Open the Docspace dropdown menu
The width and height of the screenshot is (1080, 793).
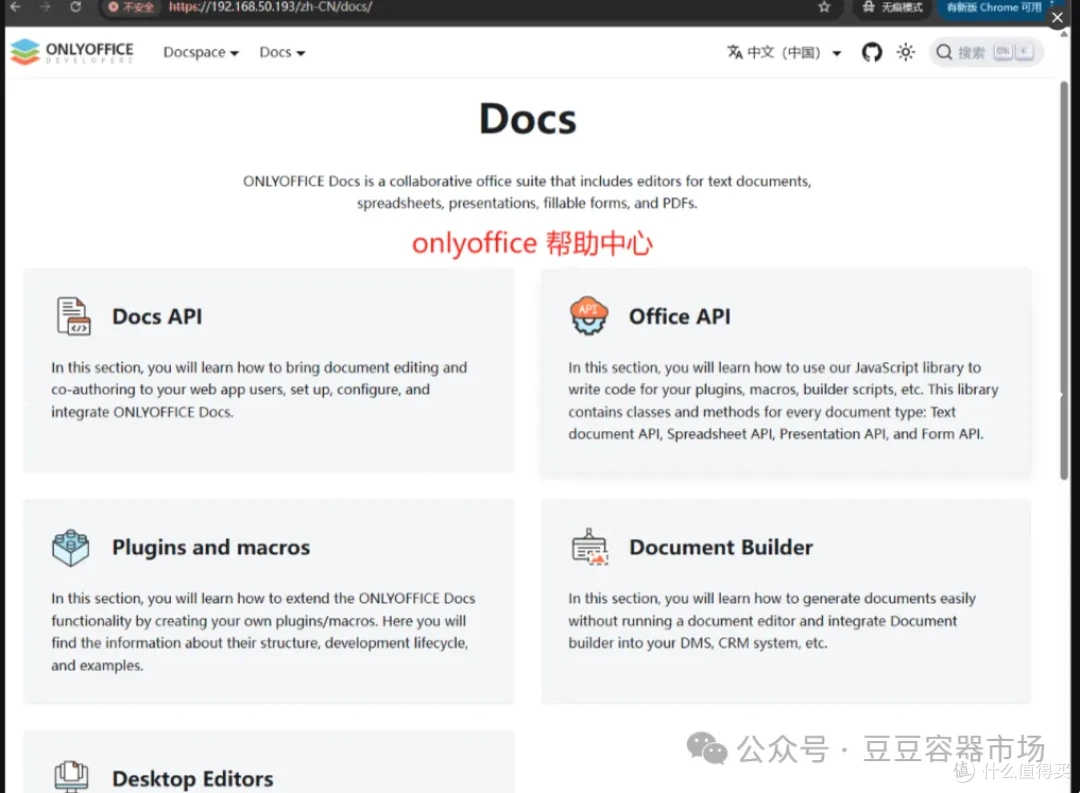(200, 52)
